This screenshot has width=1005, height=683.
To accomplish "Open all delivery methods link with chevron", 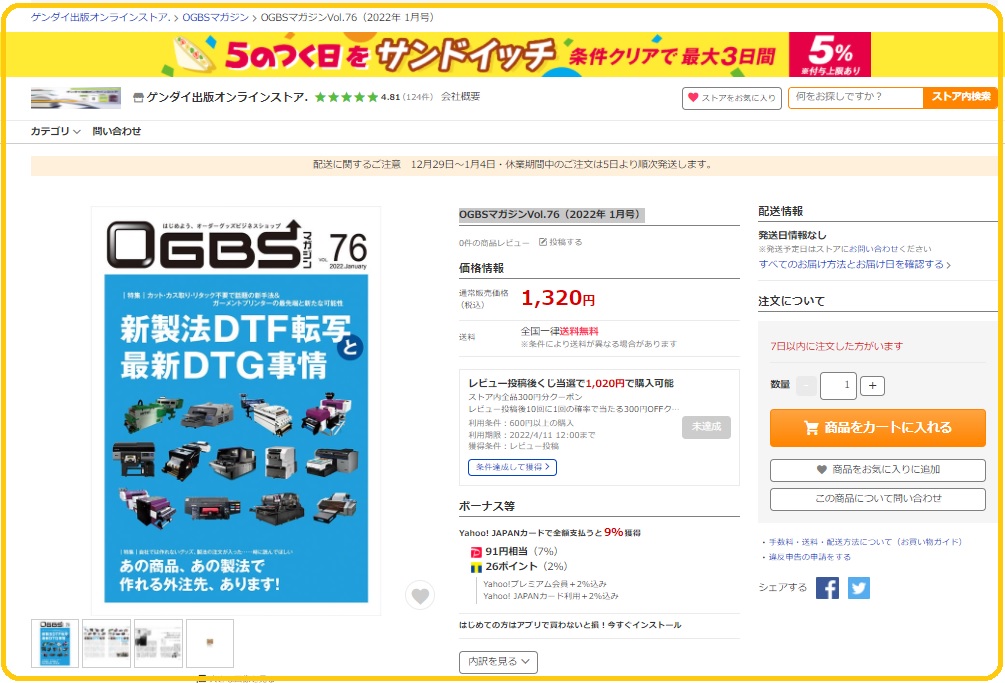I will pyautogui.click(x=854, y=264).
